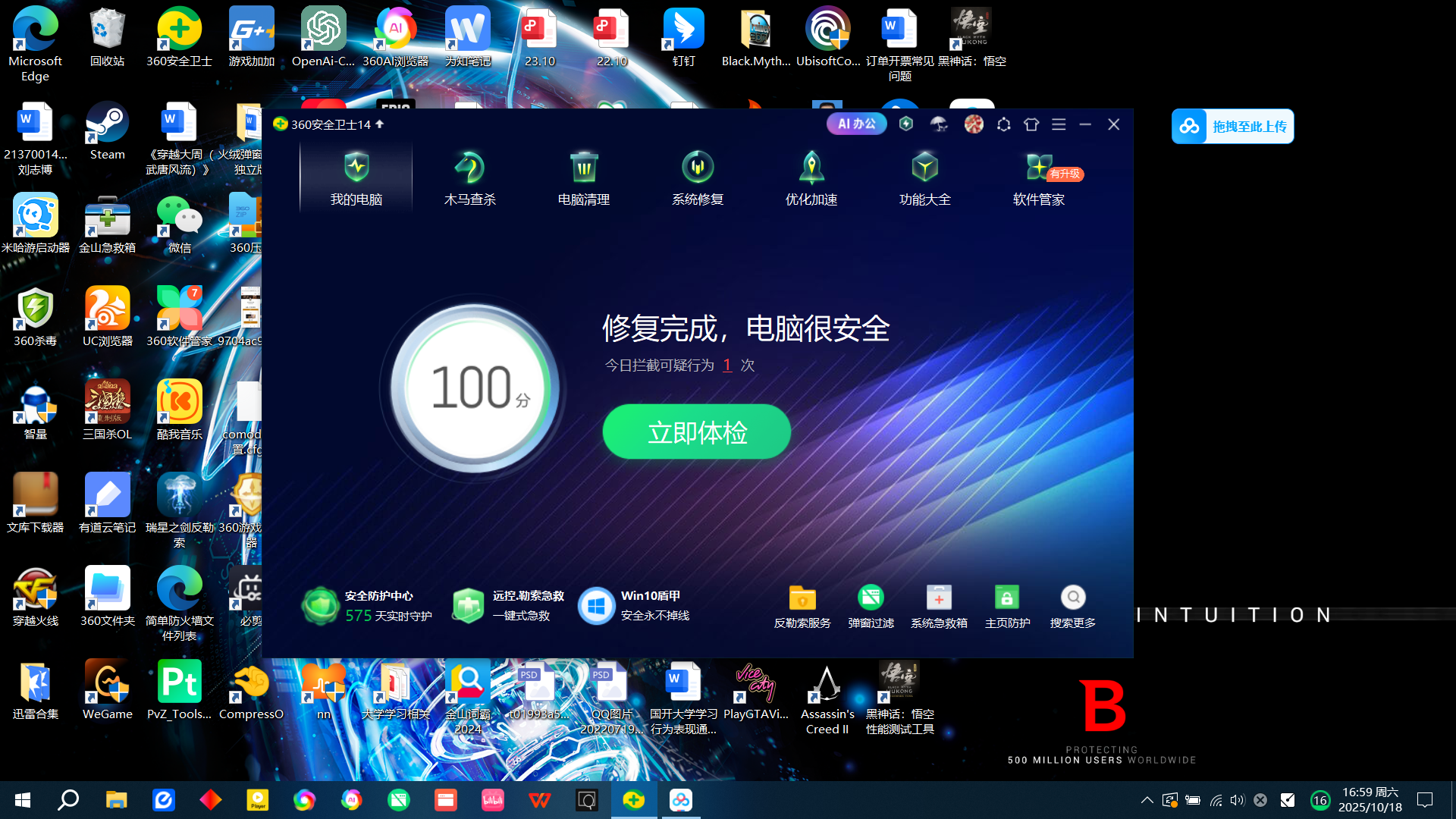Click 搜索更多 search icon

pyautogui.click(x=1073, y=607)
